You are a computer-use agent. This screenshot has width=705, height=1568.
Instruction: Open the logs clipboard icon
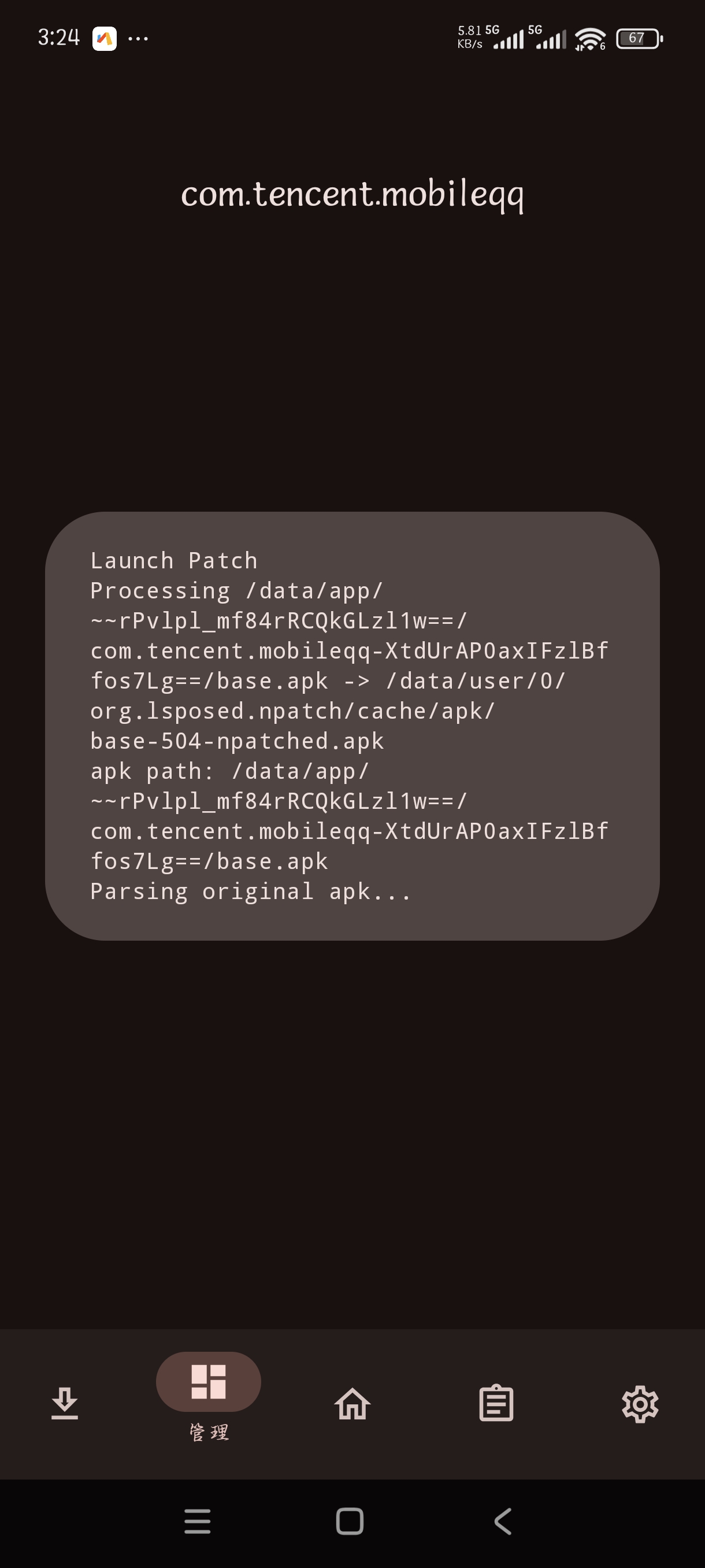click(496, 1403)
